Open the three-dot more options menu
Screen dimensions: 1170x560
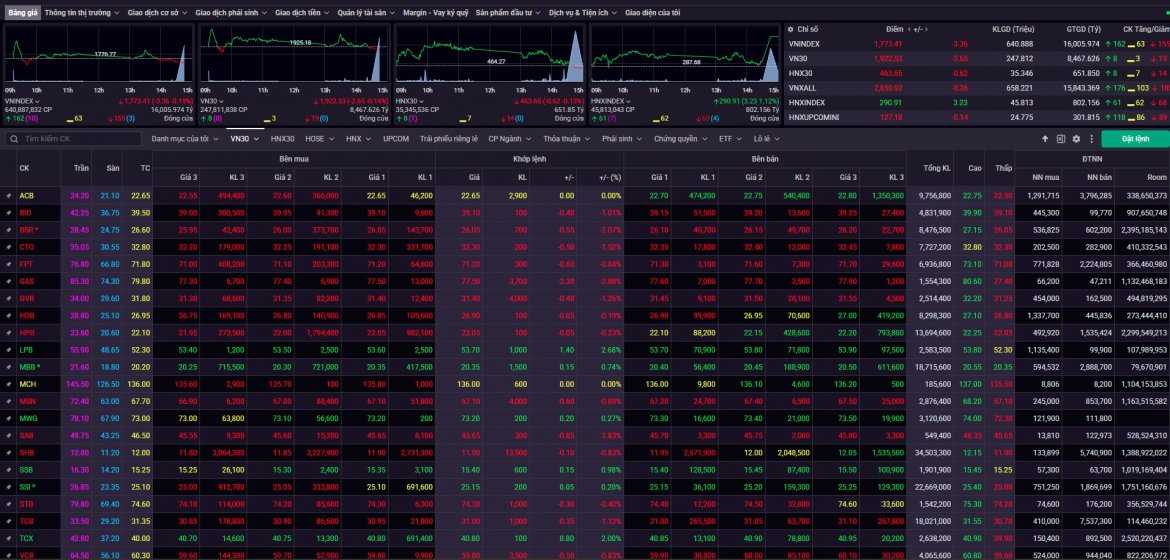(1092, 139)
